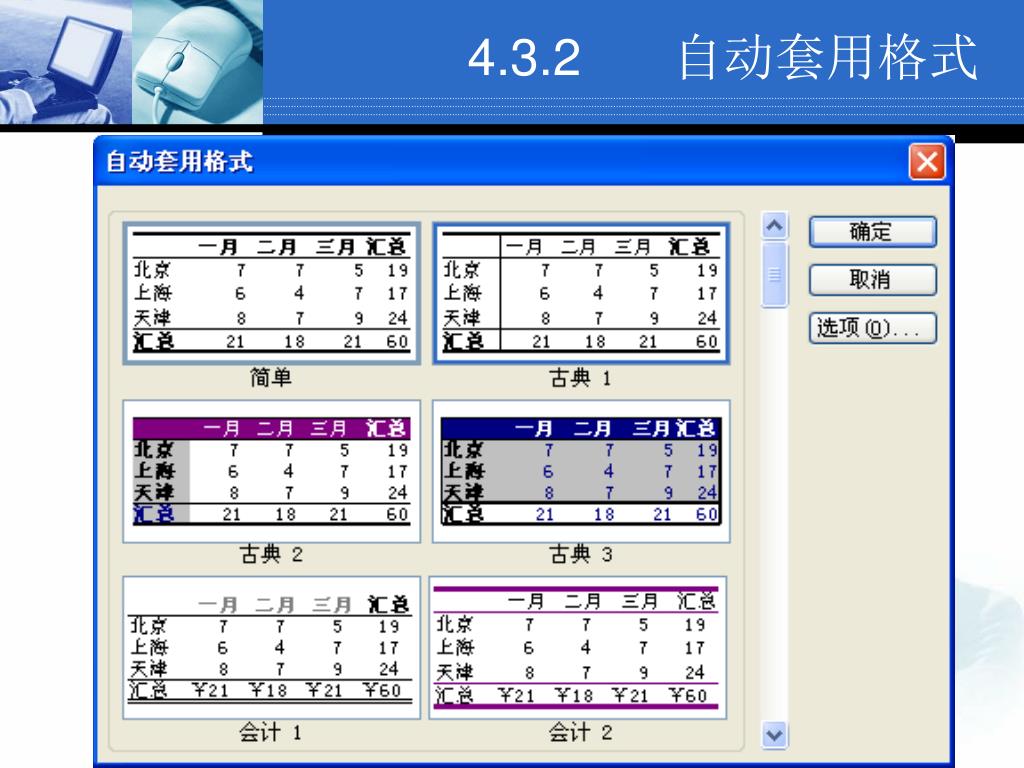Click the 古典 1 label text
The width and height of the screenshot is (1024, 768).
[x=581, y=377]
